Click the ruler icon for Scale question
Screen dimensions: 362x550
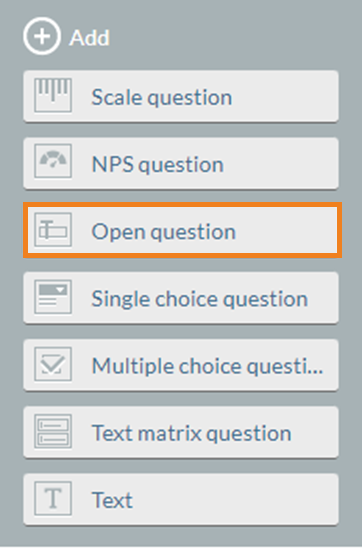click(53, 95)
